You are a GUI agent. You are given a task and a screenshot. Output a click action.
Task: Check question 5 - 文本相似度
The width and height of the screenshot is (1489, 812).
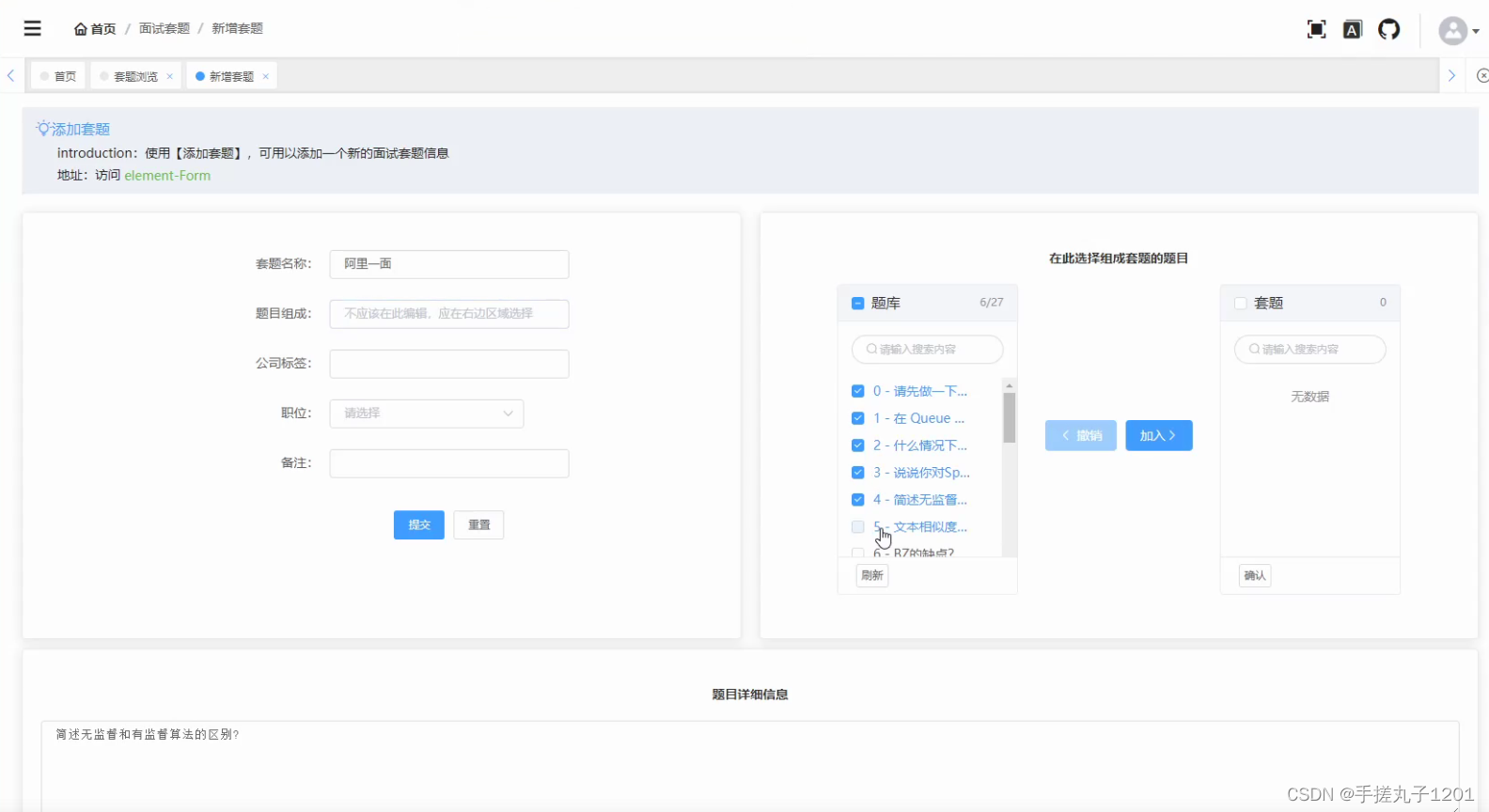tap(858, 527)
